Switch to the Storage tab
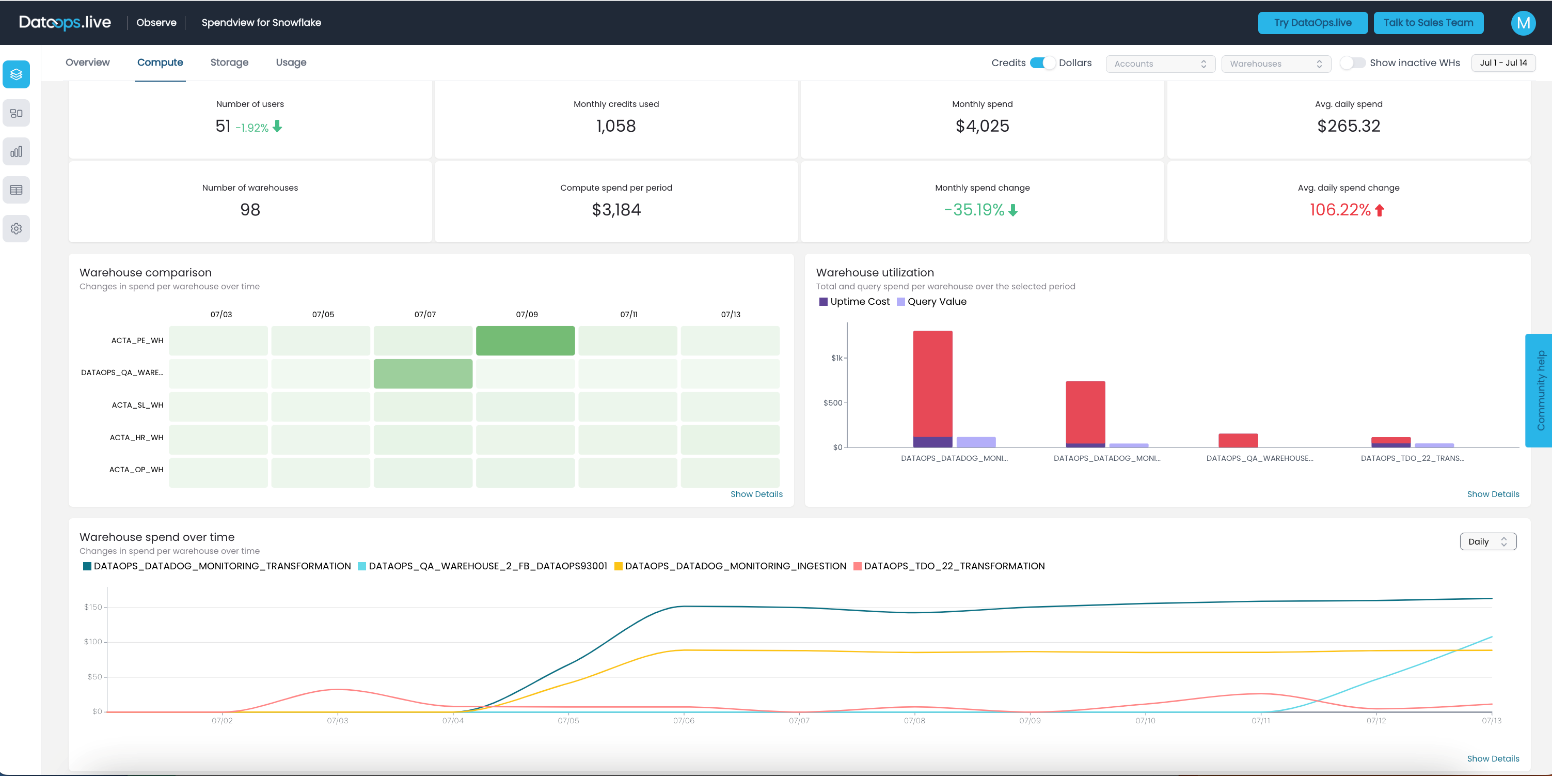Viewport: 1552px width, 776px height. (229, 63)
